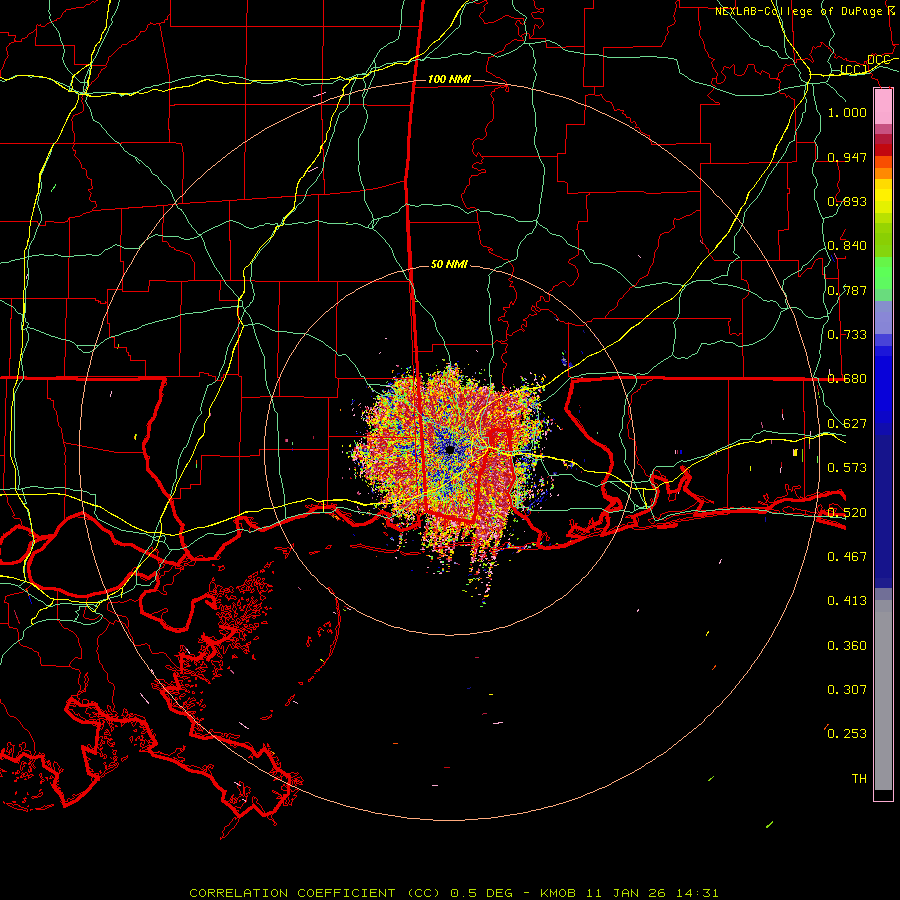Click the 0.733 scale value

847,335
